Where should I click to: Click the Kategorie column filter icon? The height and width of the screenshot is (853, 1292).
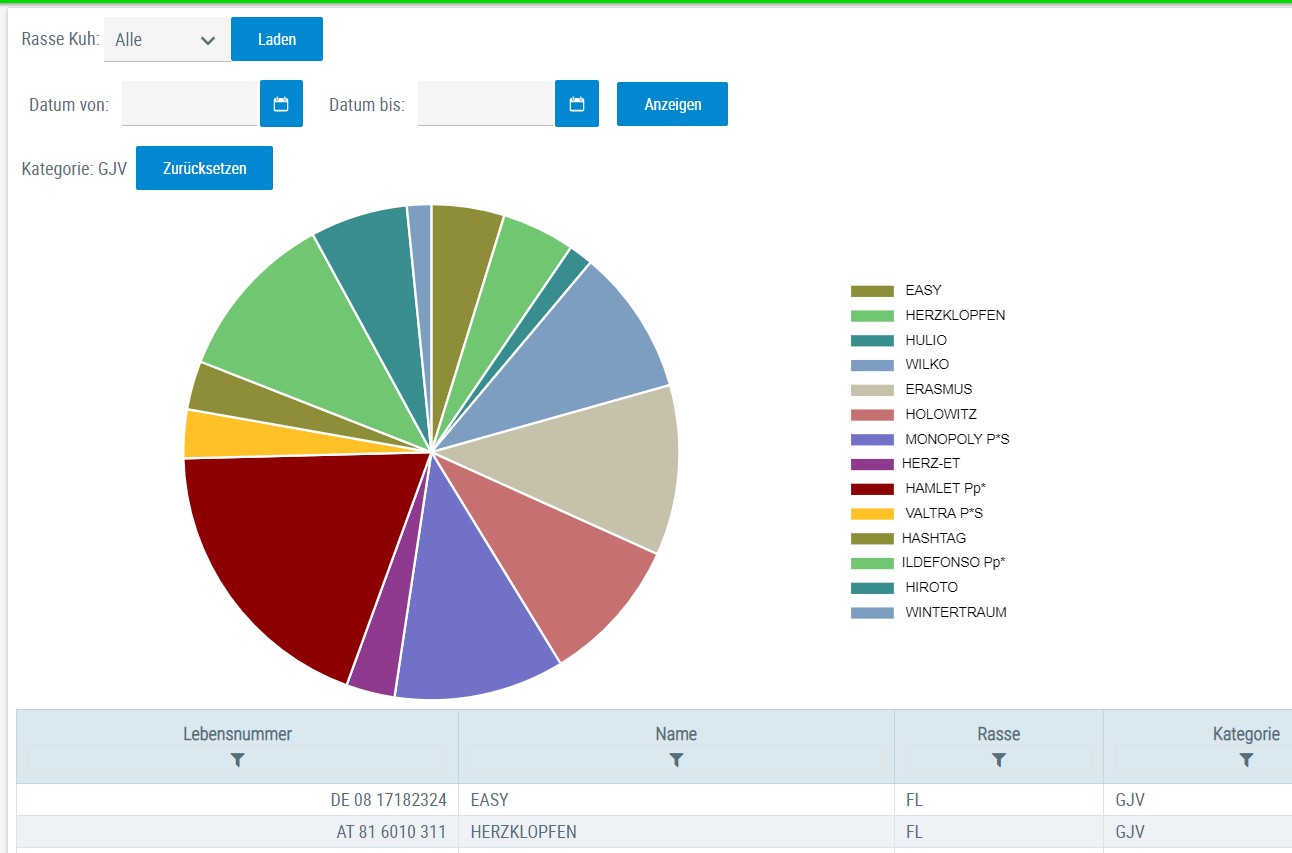point(1246,760)
